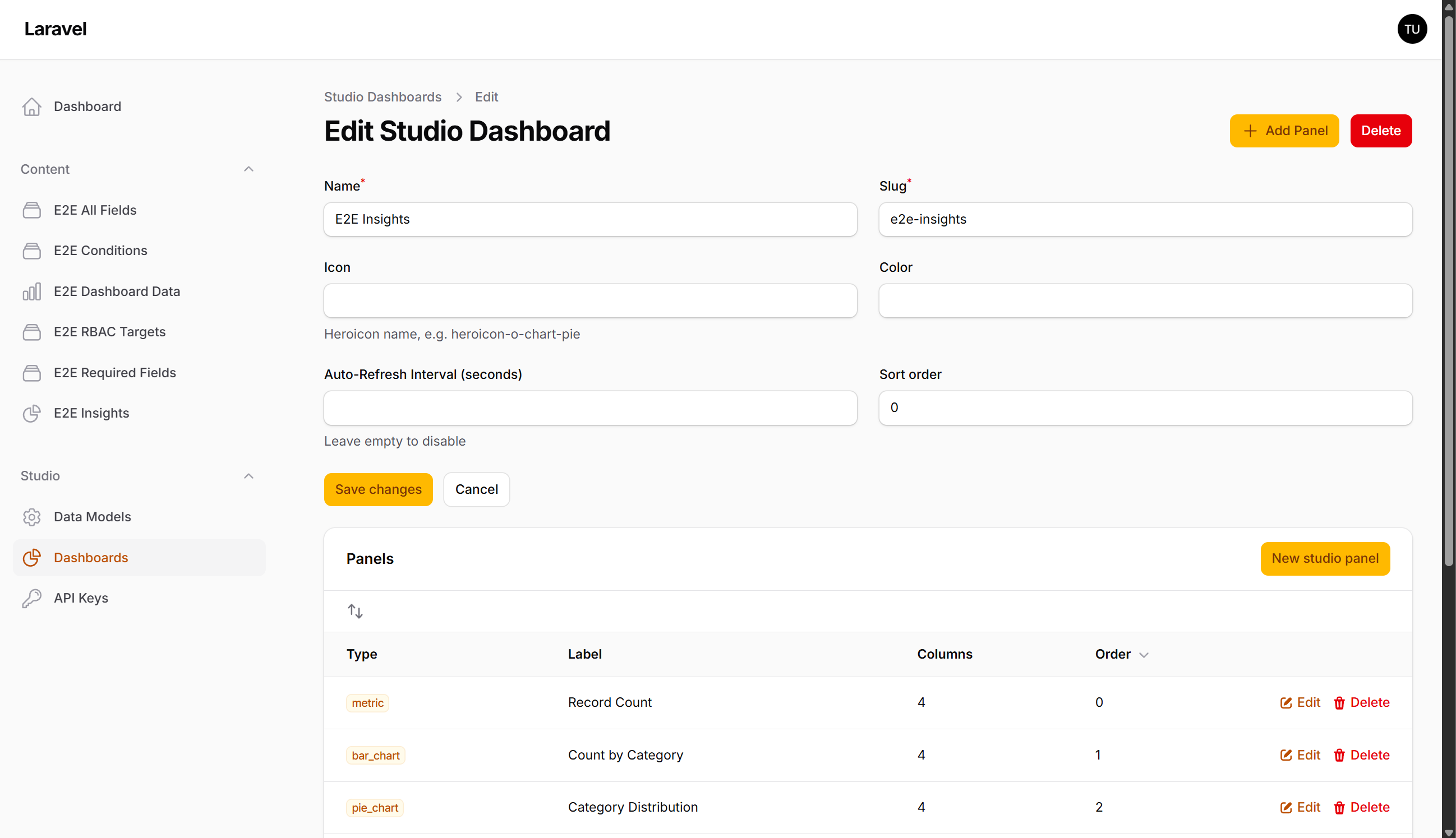Click the Color input field
The width and height of the screenshot is (1456, 838).
(x=1145, y=300)
